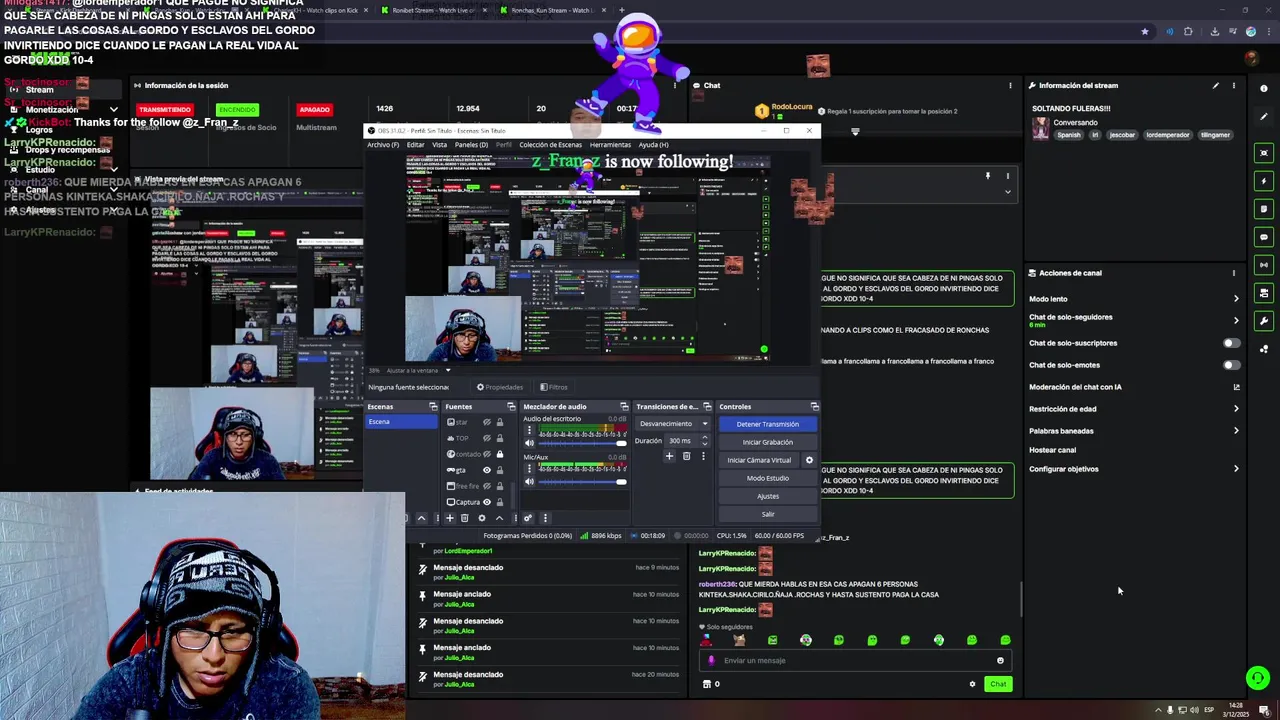1280x720 pixels.
Task: Click the lightning bolt sidebar icon
Action: coord(1264,181)
